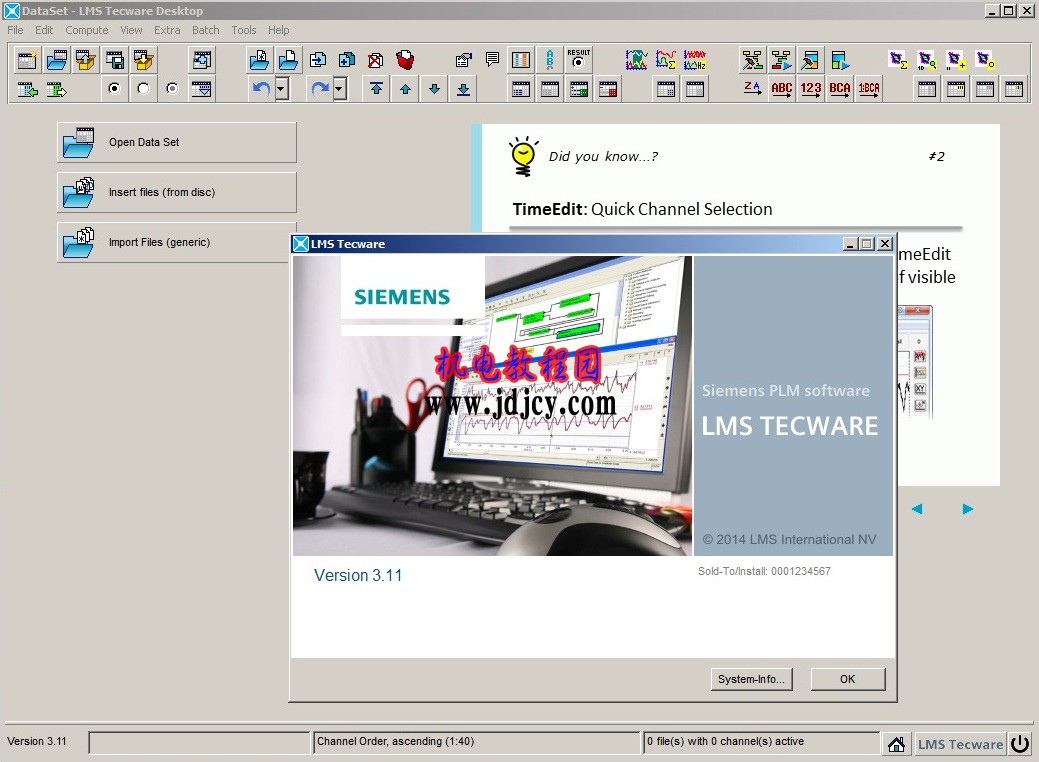Viewport: 1039px width, 762px height.
Task: Click the power icon in the status bar
Action: [1020, 743]
